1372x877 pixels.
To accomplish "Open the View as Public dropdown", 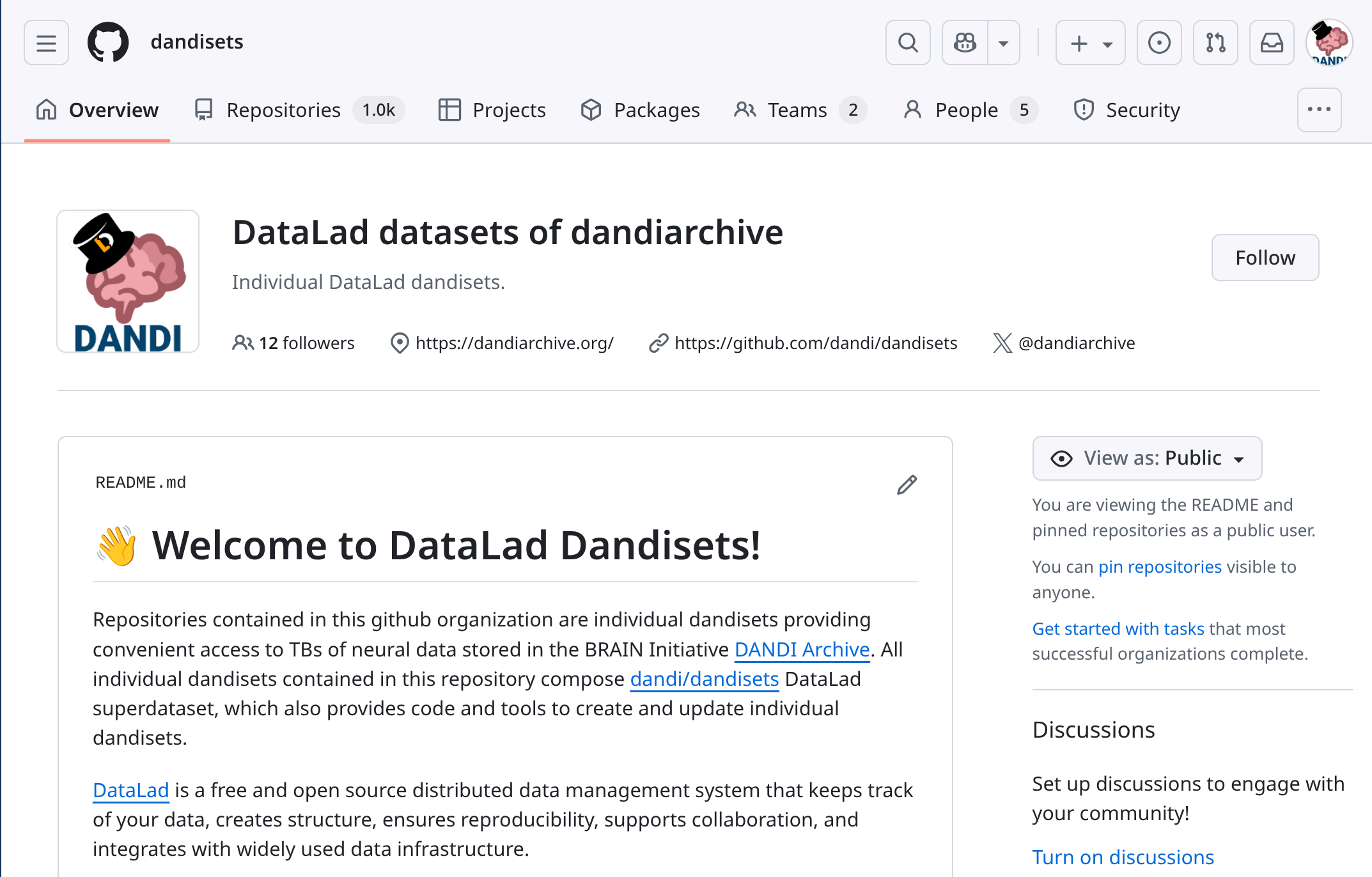I will (1147, 458).
